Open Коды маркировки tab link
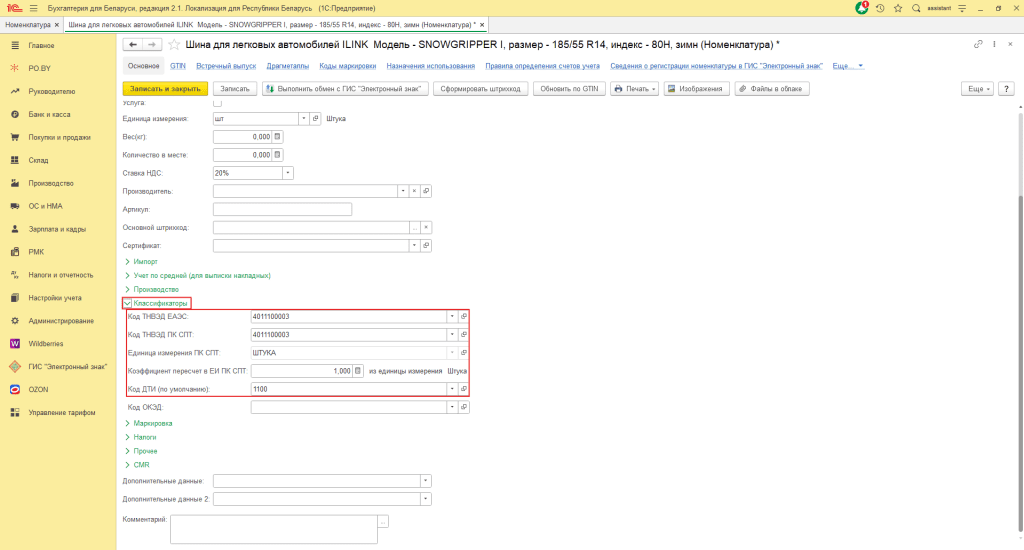Image resolution: width=1024 pixels, height=550 pixels. (347, 66)
